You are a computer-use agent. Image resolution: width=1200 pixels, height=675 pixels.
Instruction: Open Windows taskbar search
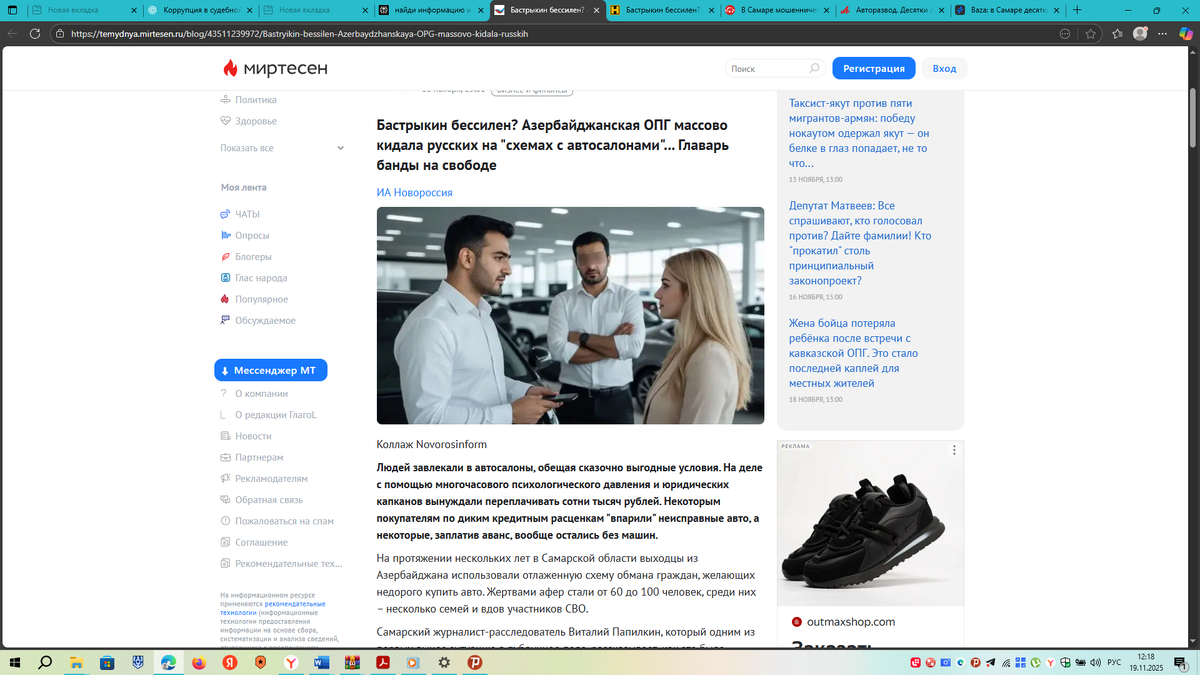(45, 662)
